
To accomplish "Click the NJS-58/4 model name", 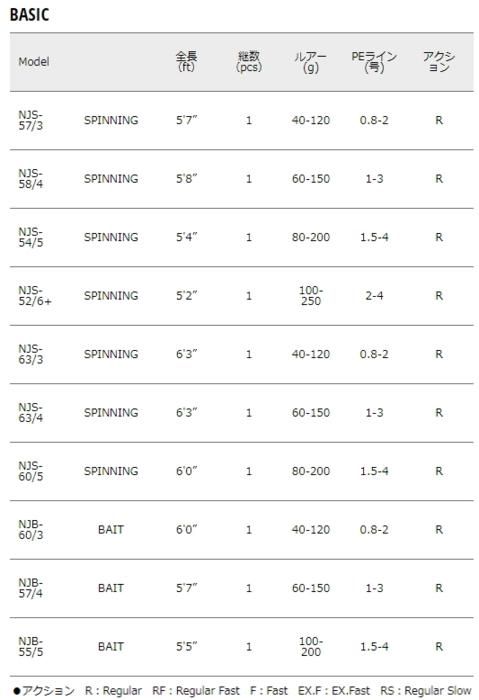I will 31,179.
